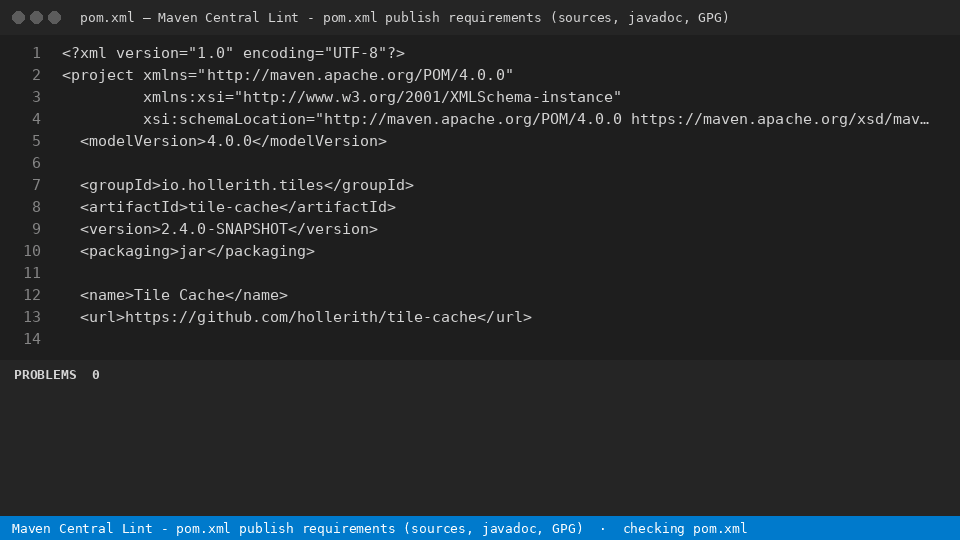Click the third window control dot
960x540 pixels.
pos(54,18)
